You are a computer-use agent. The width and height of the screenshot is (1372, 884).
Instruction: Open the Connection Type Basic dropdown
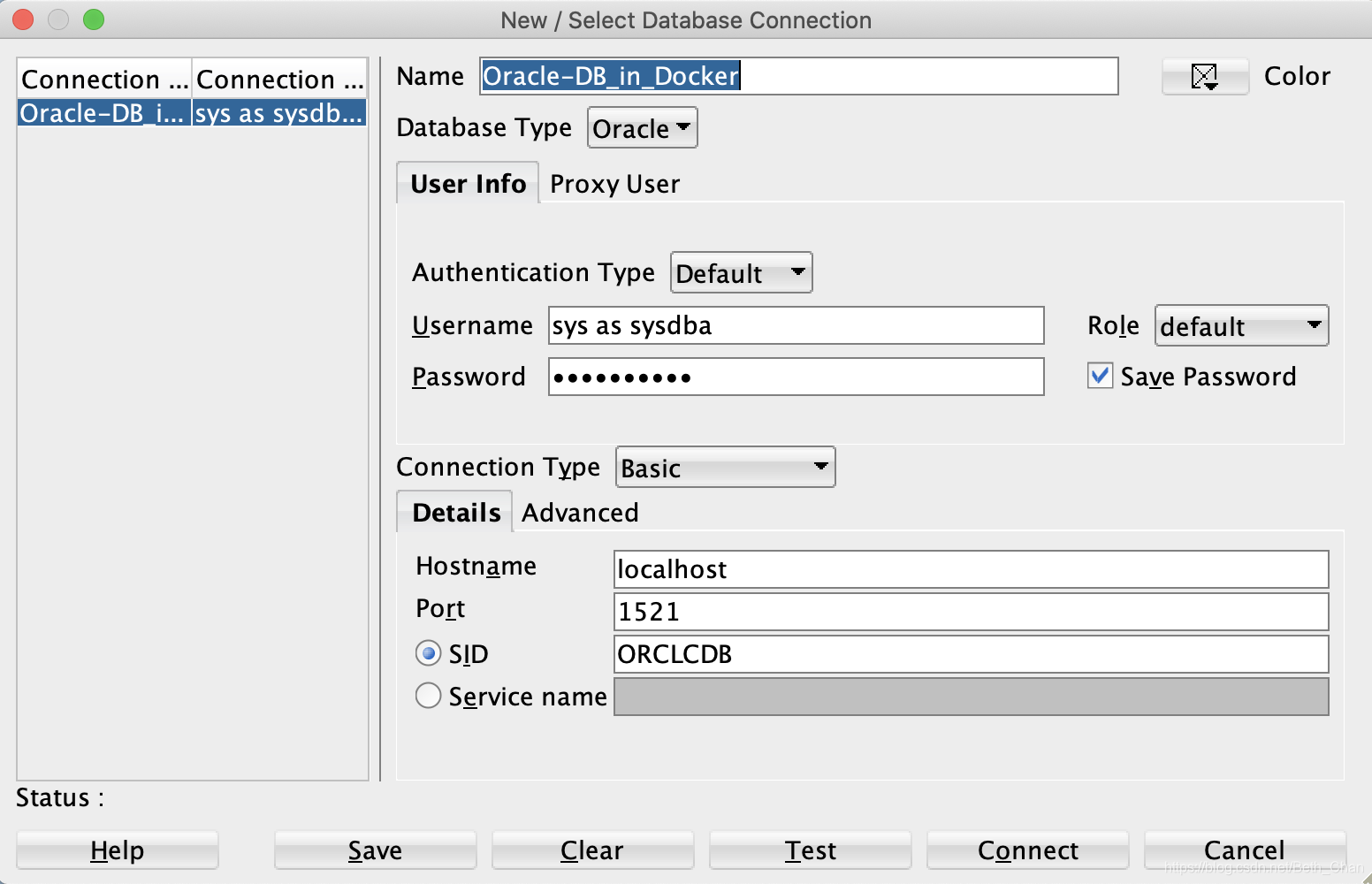725,468
